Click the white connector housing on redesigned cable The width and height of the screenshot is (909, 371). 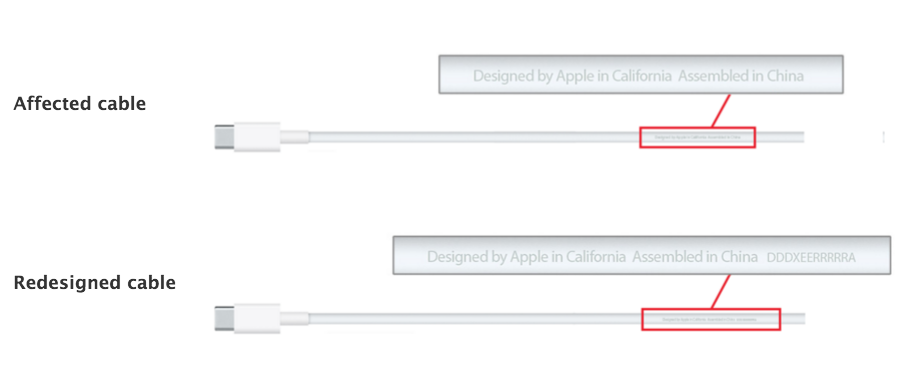(257, 318)
